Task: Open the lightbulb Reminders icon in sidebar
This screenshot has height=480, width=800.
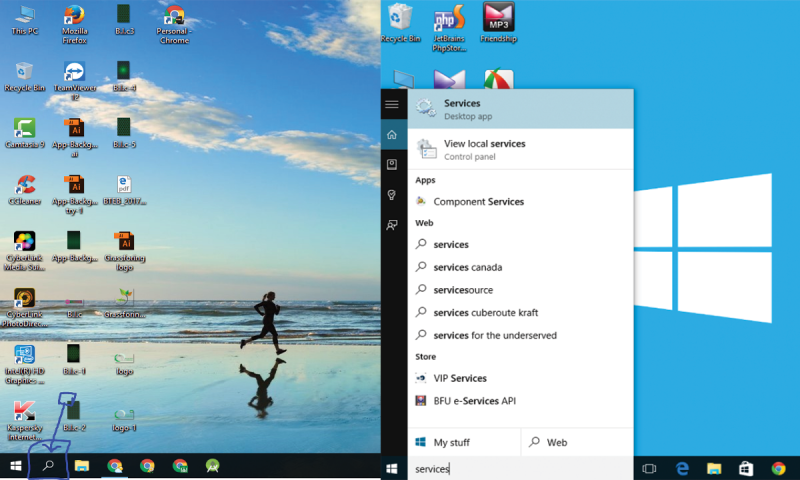Action: click(392, 194)
